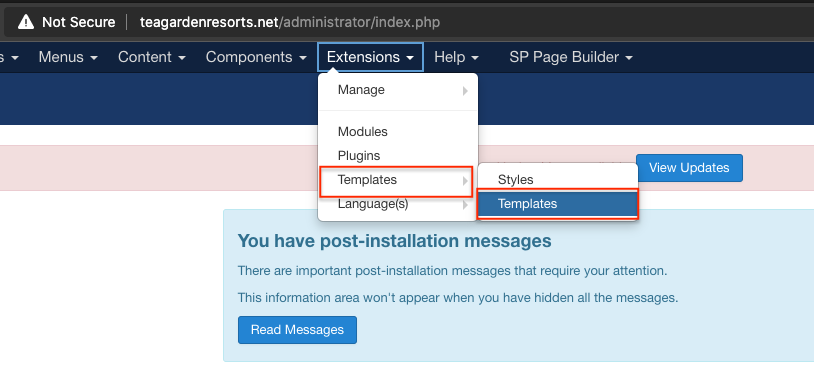Click the Not Secure warning icon
The height and width of the screenshot is (372, 814).
point(25,22)
